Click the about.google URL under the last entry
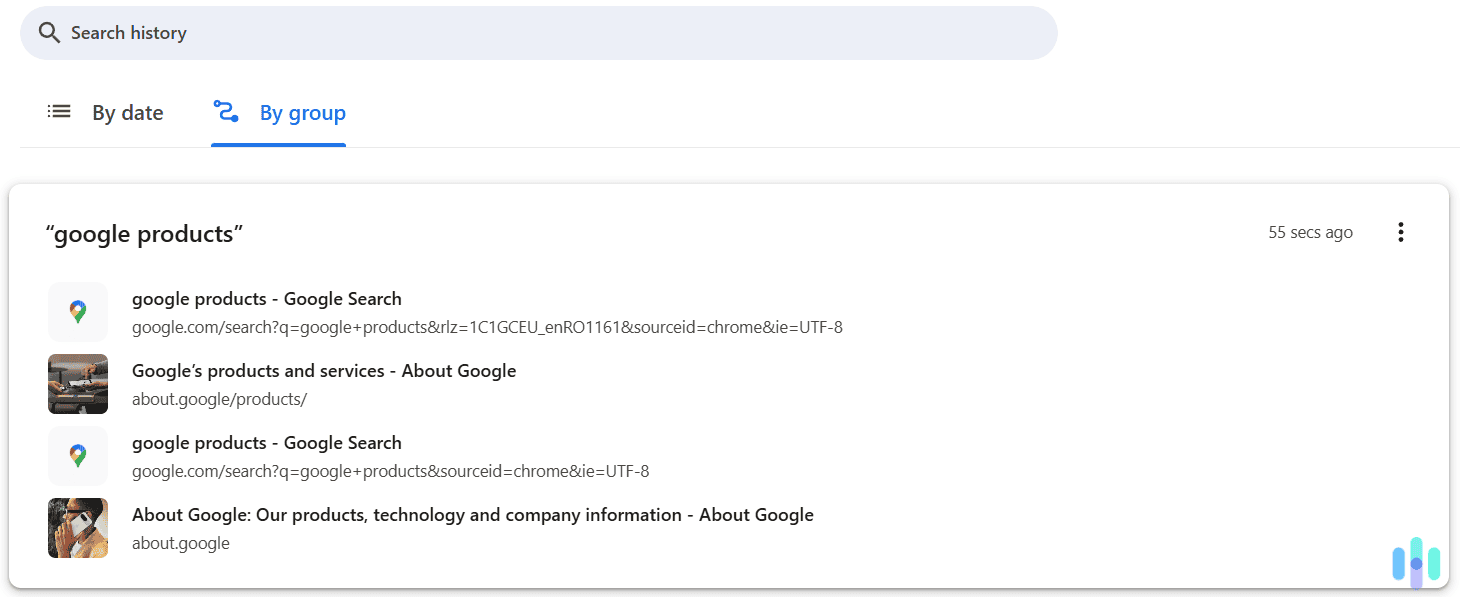1460x597 pixels. pos(181,542)
